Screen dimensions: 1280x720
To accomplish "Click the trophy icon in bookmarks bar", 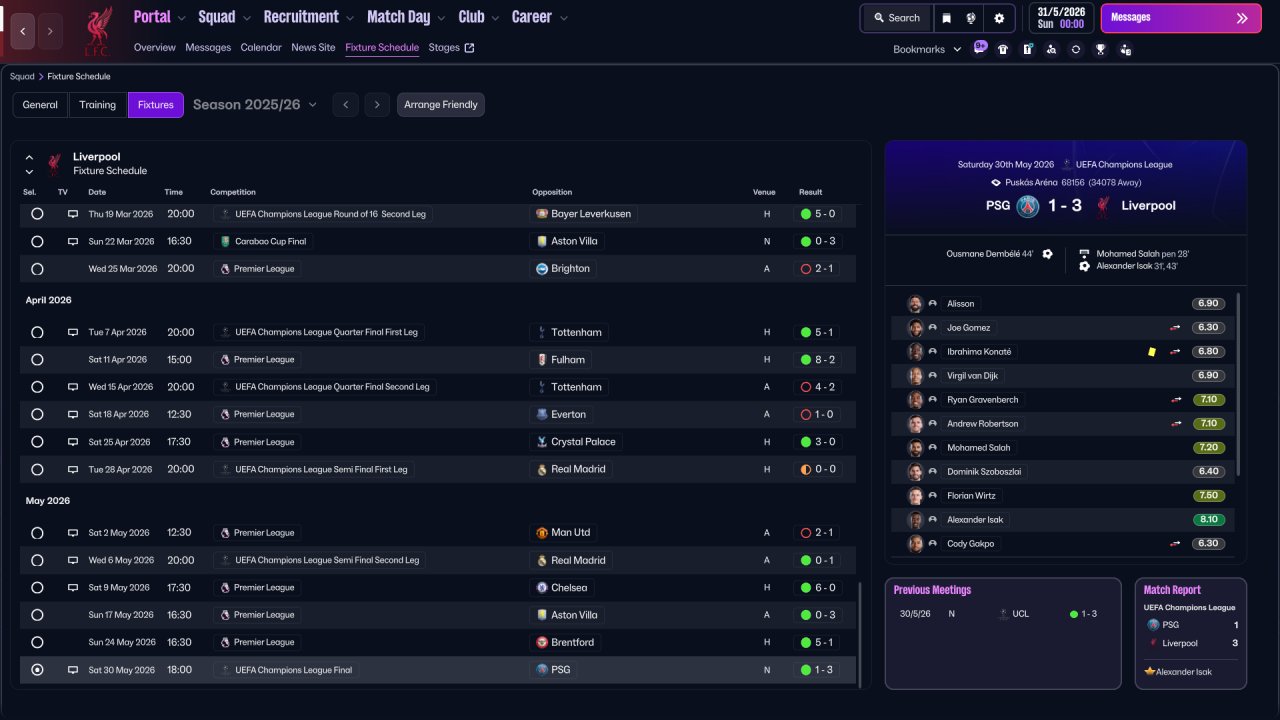I will coord(1101,49).
